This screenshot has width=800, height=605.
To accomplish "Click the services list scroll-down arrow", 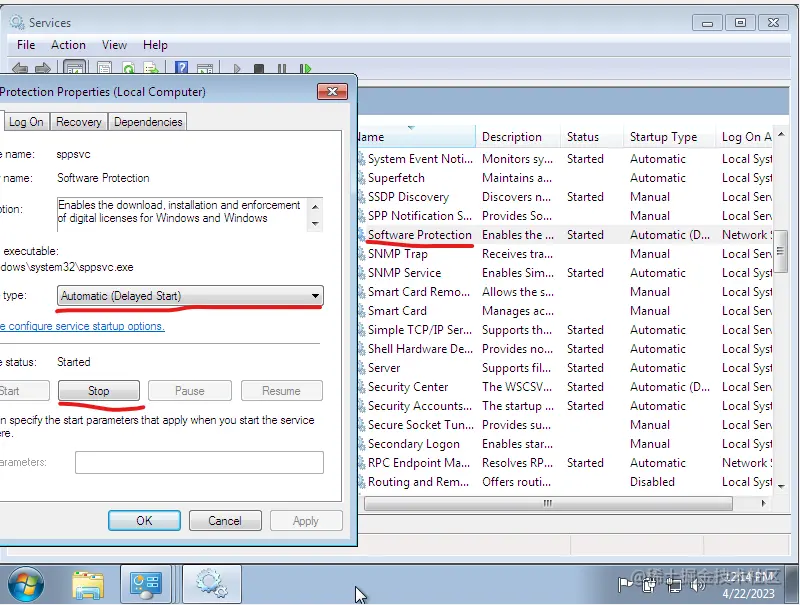I will 781,487.
